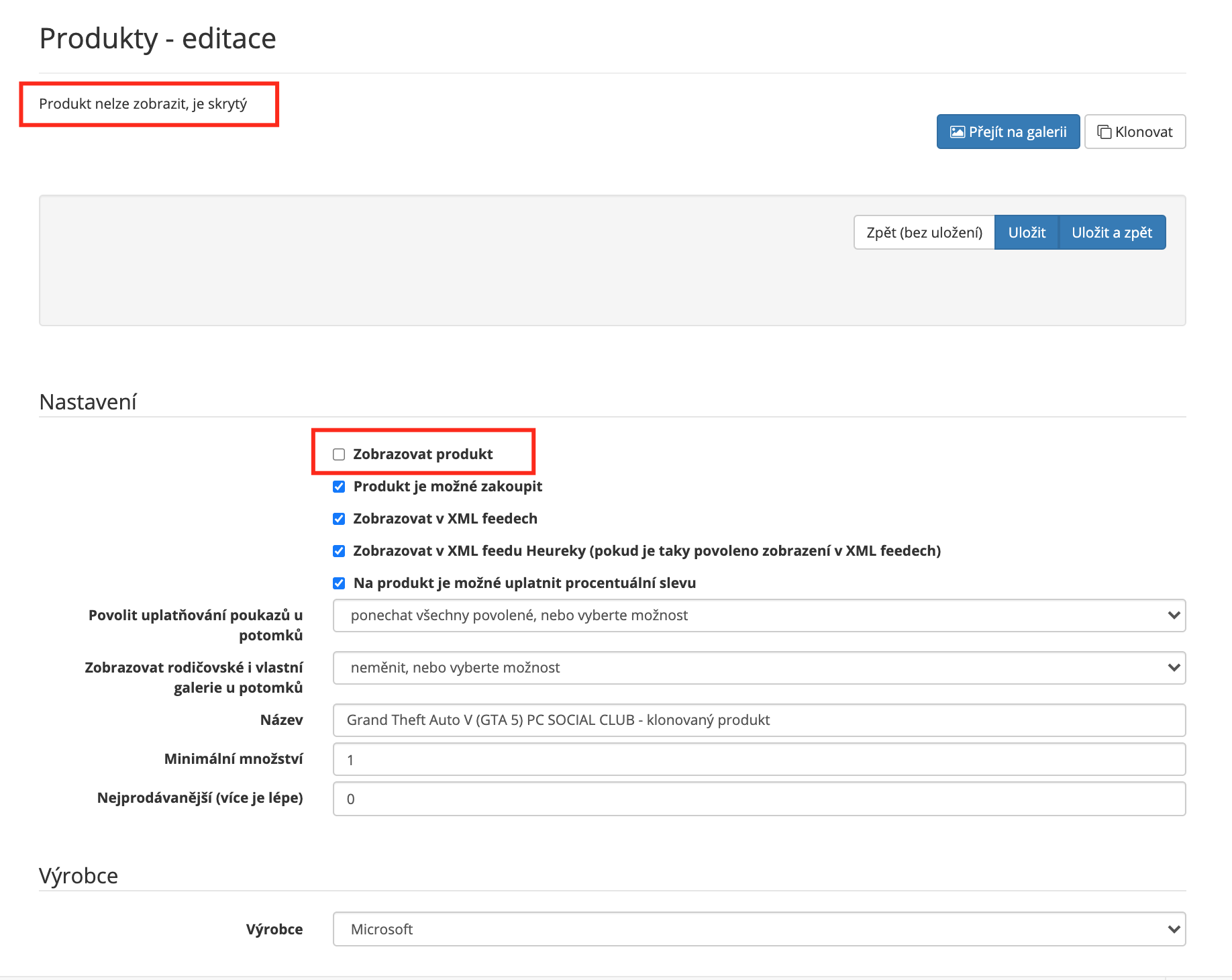Enable the Zobrazovat produkt checkbox
The image size is (1232, 980).
pos(339,454)
